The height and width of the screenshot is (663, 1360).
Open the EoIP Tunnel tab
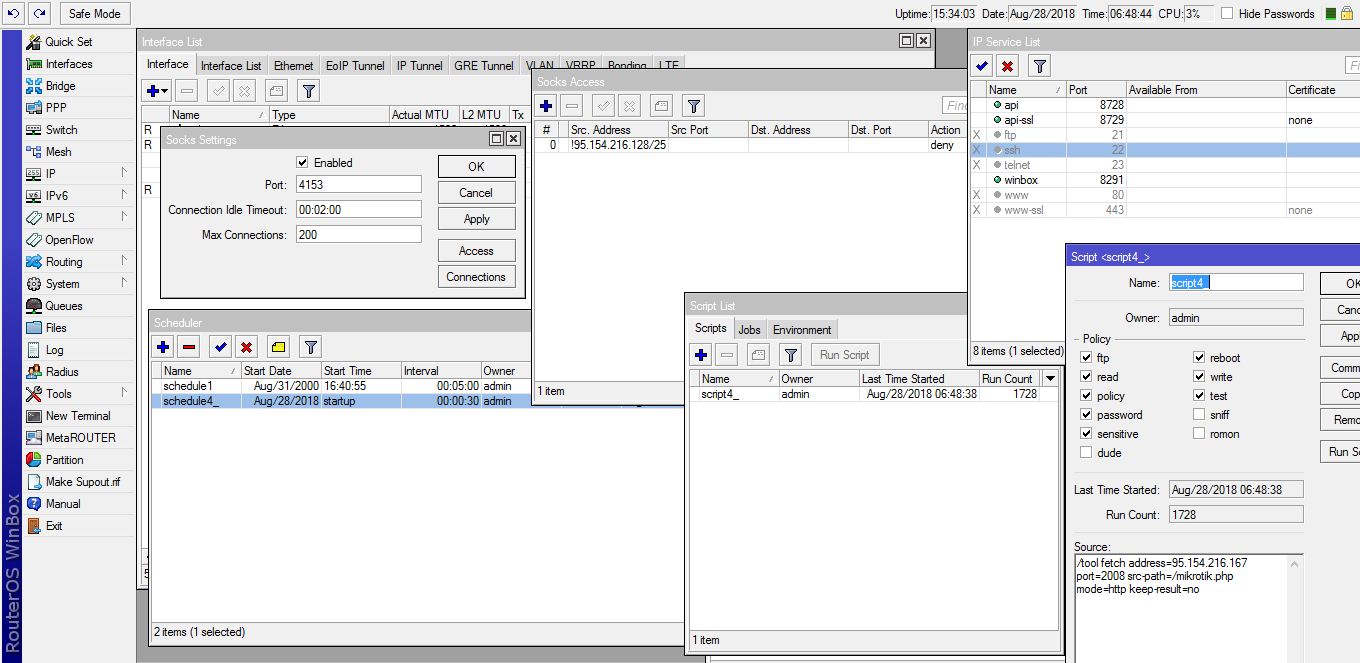coord(355,65)
